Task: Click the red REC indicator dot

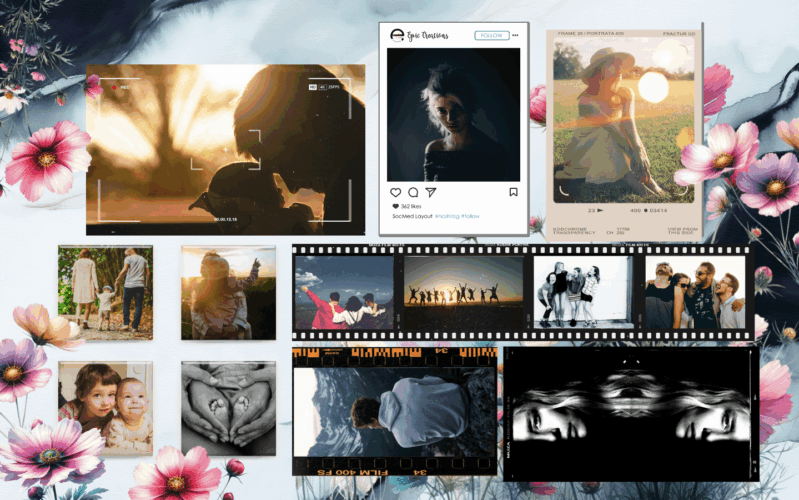Action: (x=112, y=87)
